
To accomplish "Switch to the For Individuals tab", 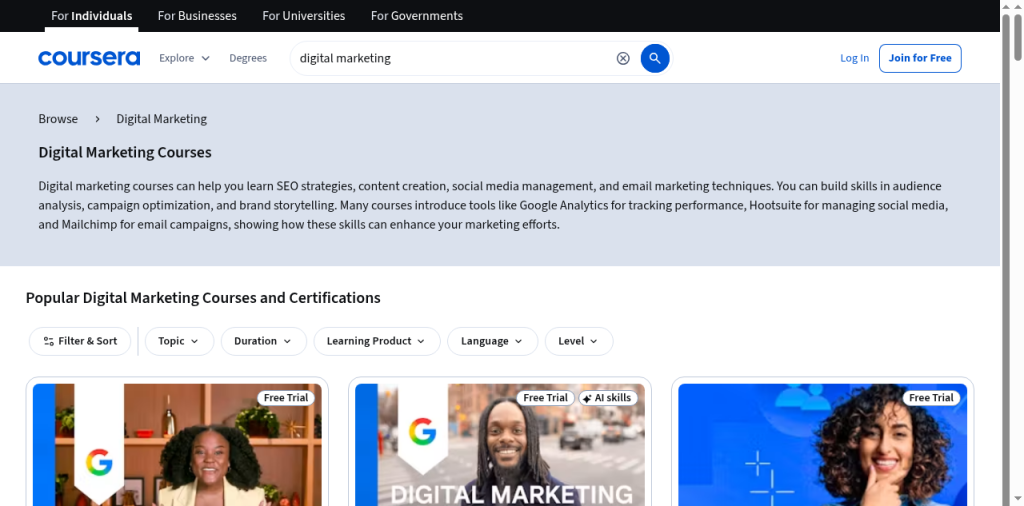I will [x=91, y=16].
